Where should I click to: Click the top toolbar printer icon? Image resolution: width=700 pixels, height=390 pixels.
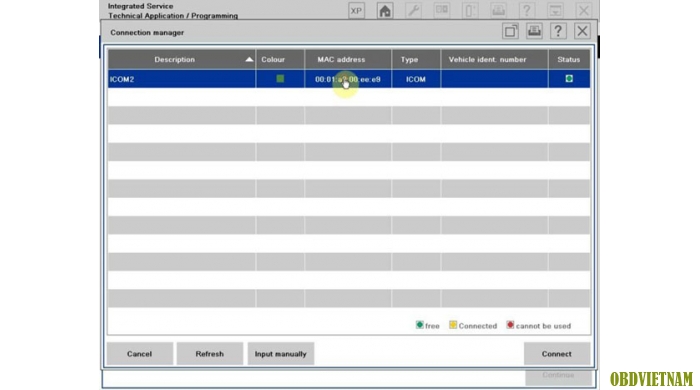(498, 11)
